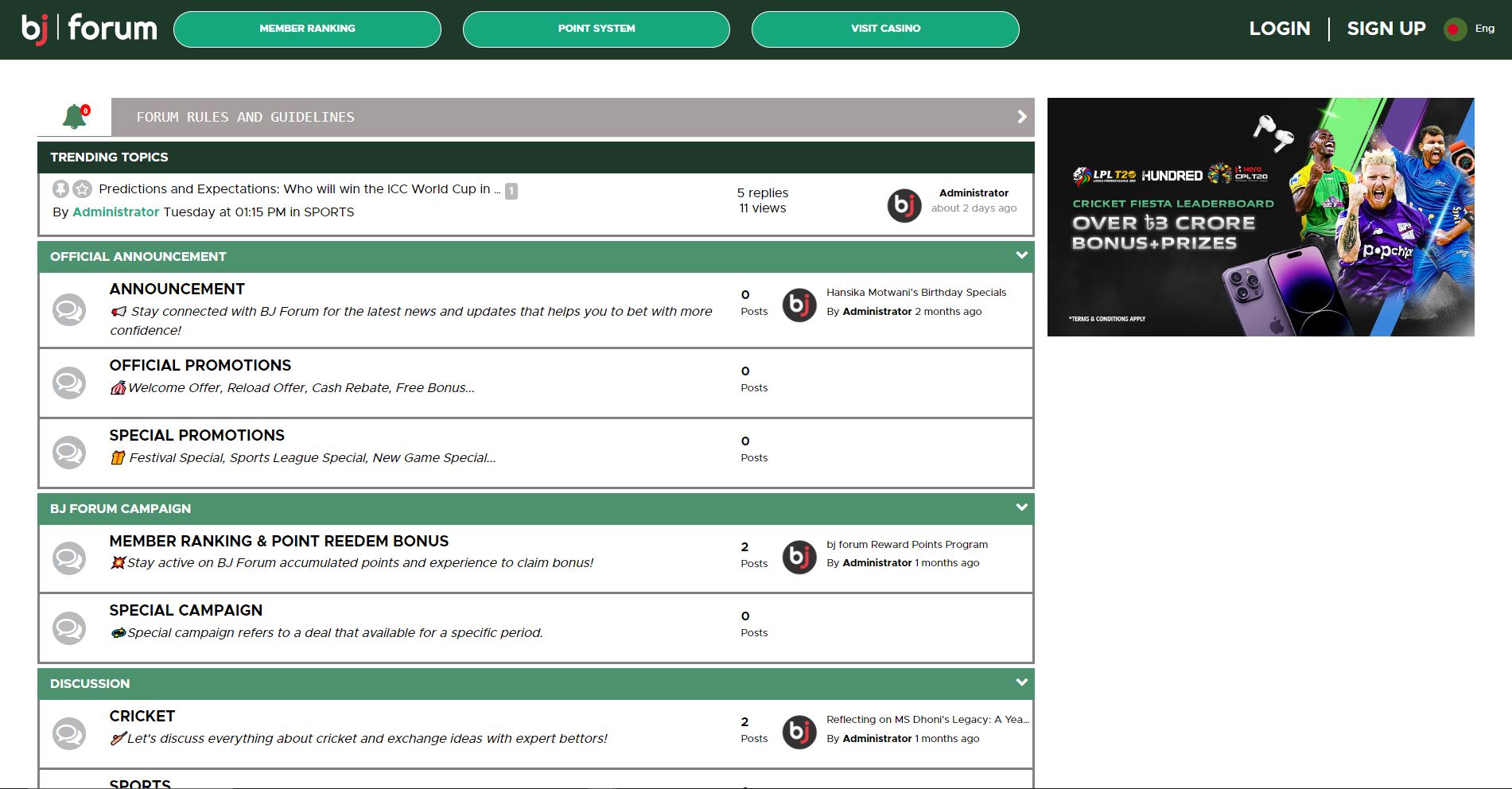Screen dimensions: 1512x789
Task: Open the SPECIAL CAMPAIGN forum
Action: [x=186, y=611]
